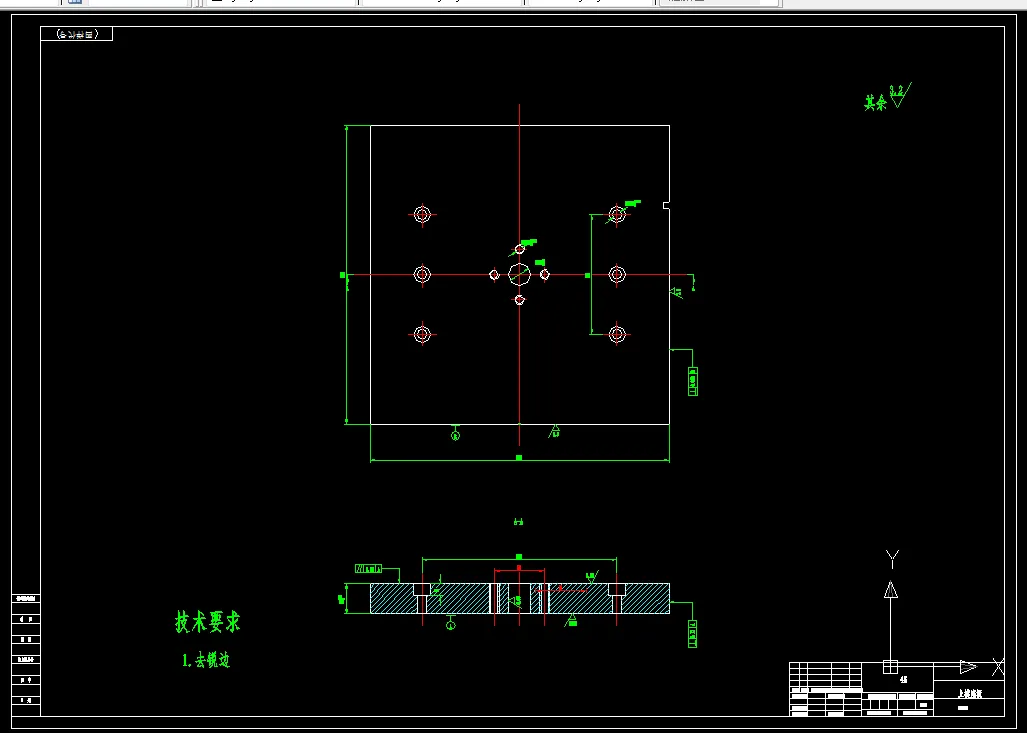
Task: Select the hatched area of the section view
Action: (x=519, y=598)
